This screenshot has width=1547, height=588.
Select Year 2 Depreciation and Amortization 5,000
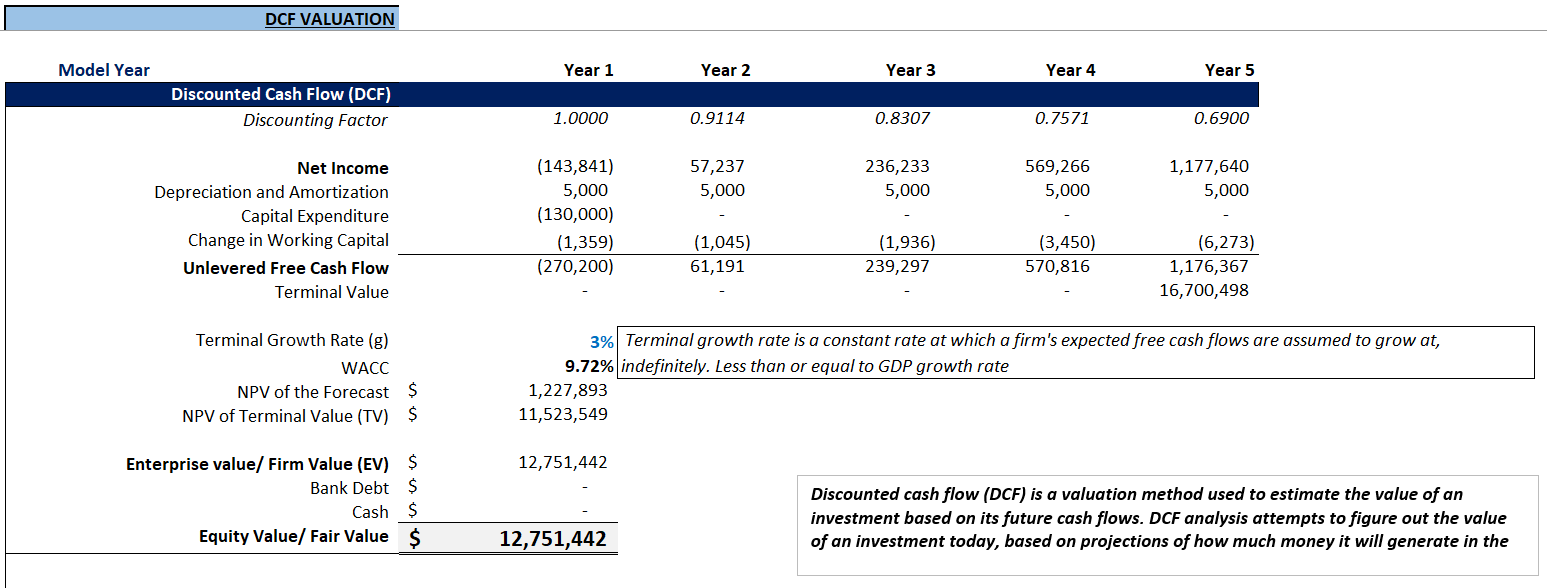pos(724,191)
